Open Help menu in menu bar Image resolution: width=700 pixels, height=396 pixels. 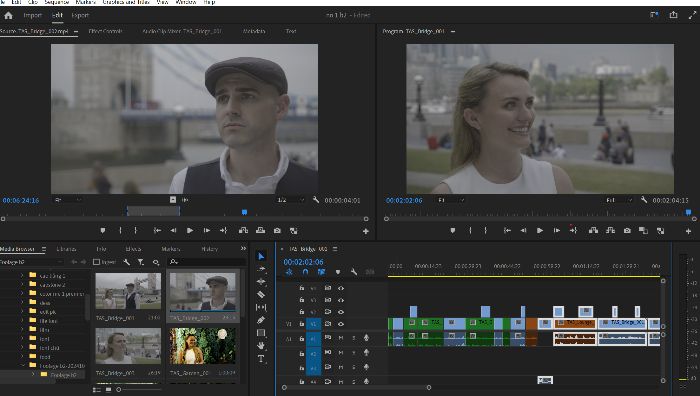(209, 2)
